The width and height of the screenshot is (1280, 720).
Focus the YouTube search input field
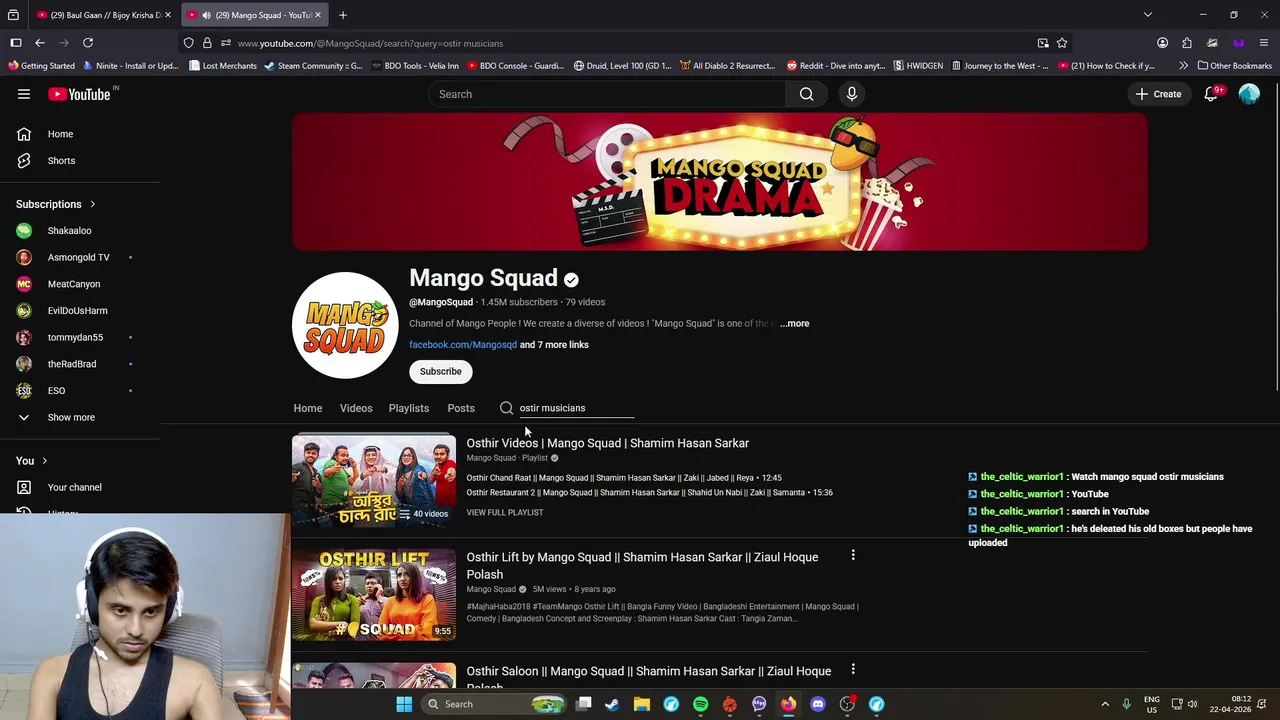click(x=609, y=94)
